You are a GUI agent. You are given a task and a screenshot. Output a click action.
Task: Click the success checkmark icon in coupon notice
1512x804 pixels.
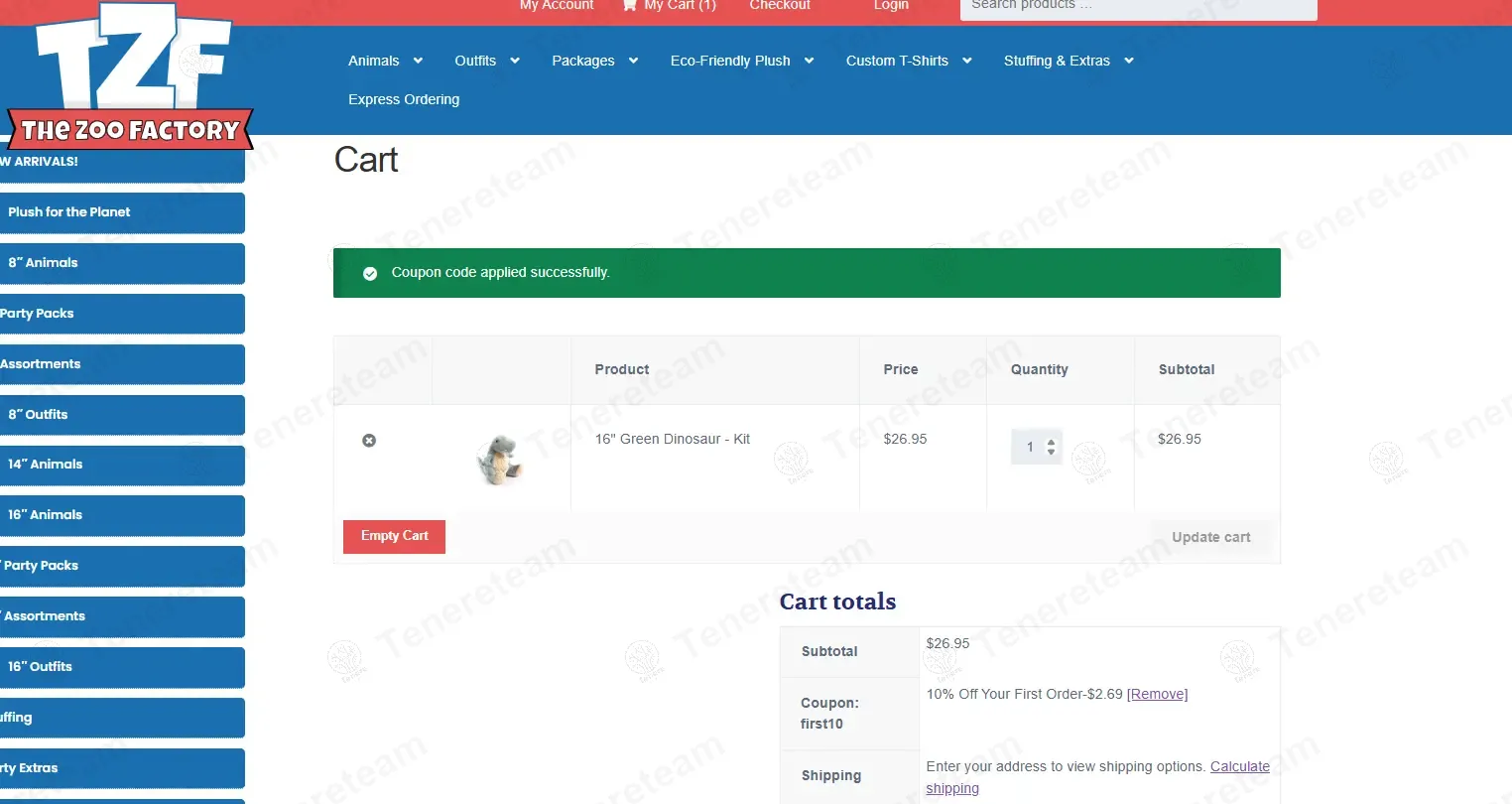(370, 273)
